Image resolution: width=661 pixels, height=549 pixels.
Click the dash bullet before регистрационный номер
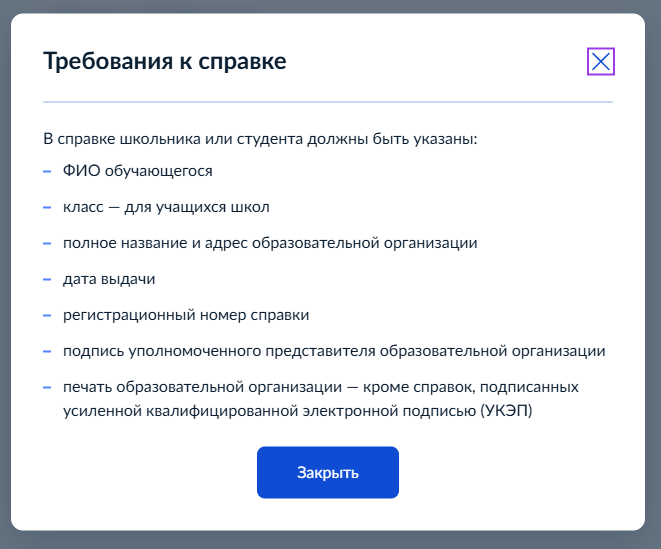[47, 315]
